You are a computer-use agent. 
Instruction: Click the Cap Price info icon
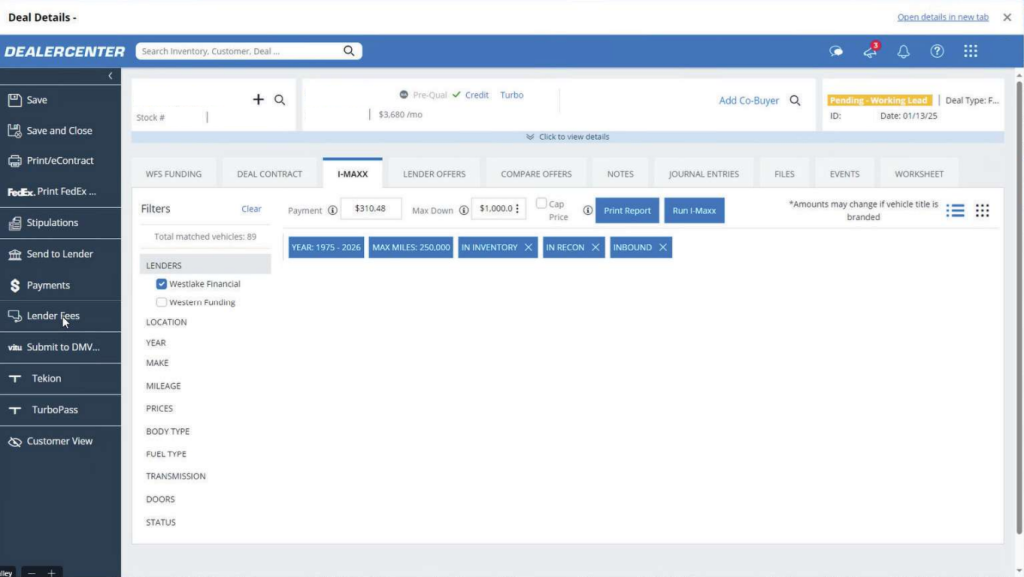588,210
